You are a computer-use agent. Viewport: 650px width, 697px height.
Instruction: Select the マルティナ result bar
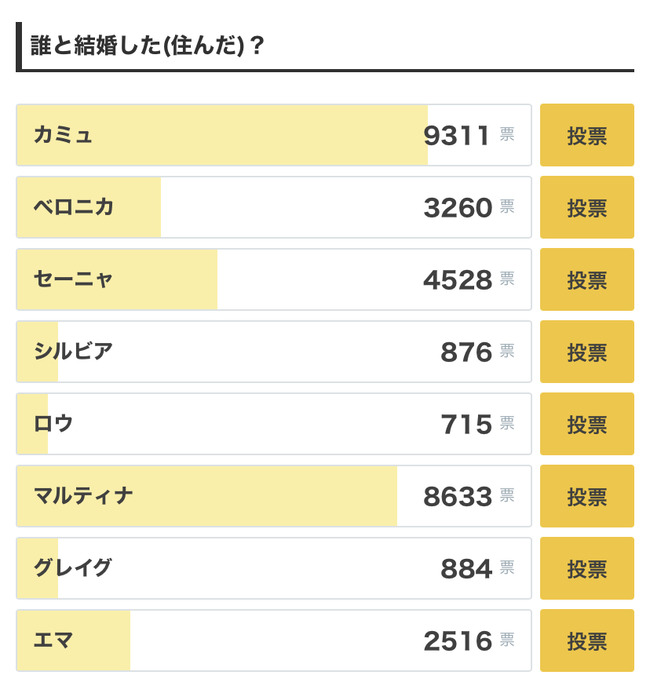click(274, 496)
